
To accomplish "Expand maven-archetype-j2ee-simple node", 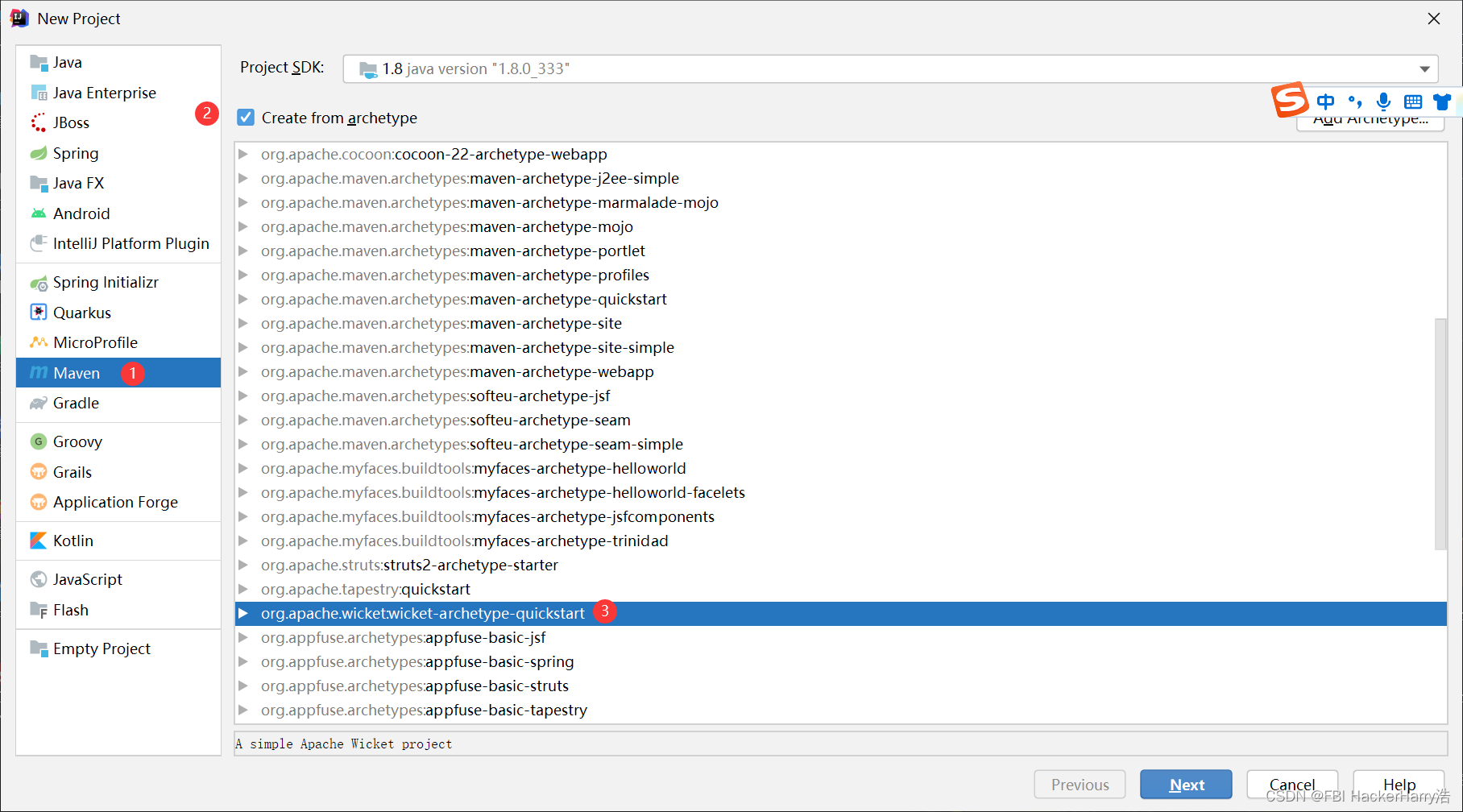I will [243, 178].
